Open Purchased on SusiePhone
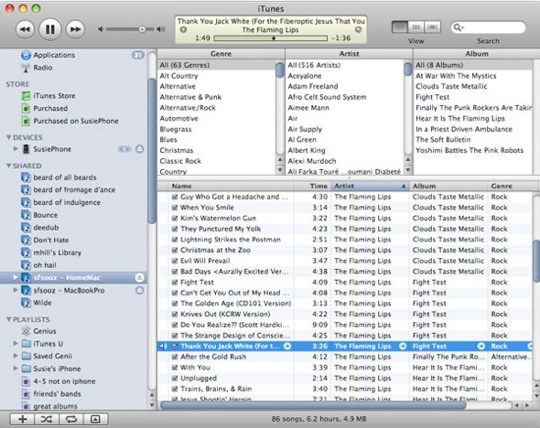540x428 pixels. pyautogui.click(x=76, y=121)
